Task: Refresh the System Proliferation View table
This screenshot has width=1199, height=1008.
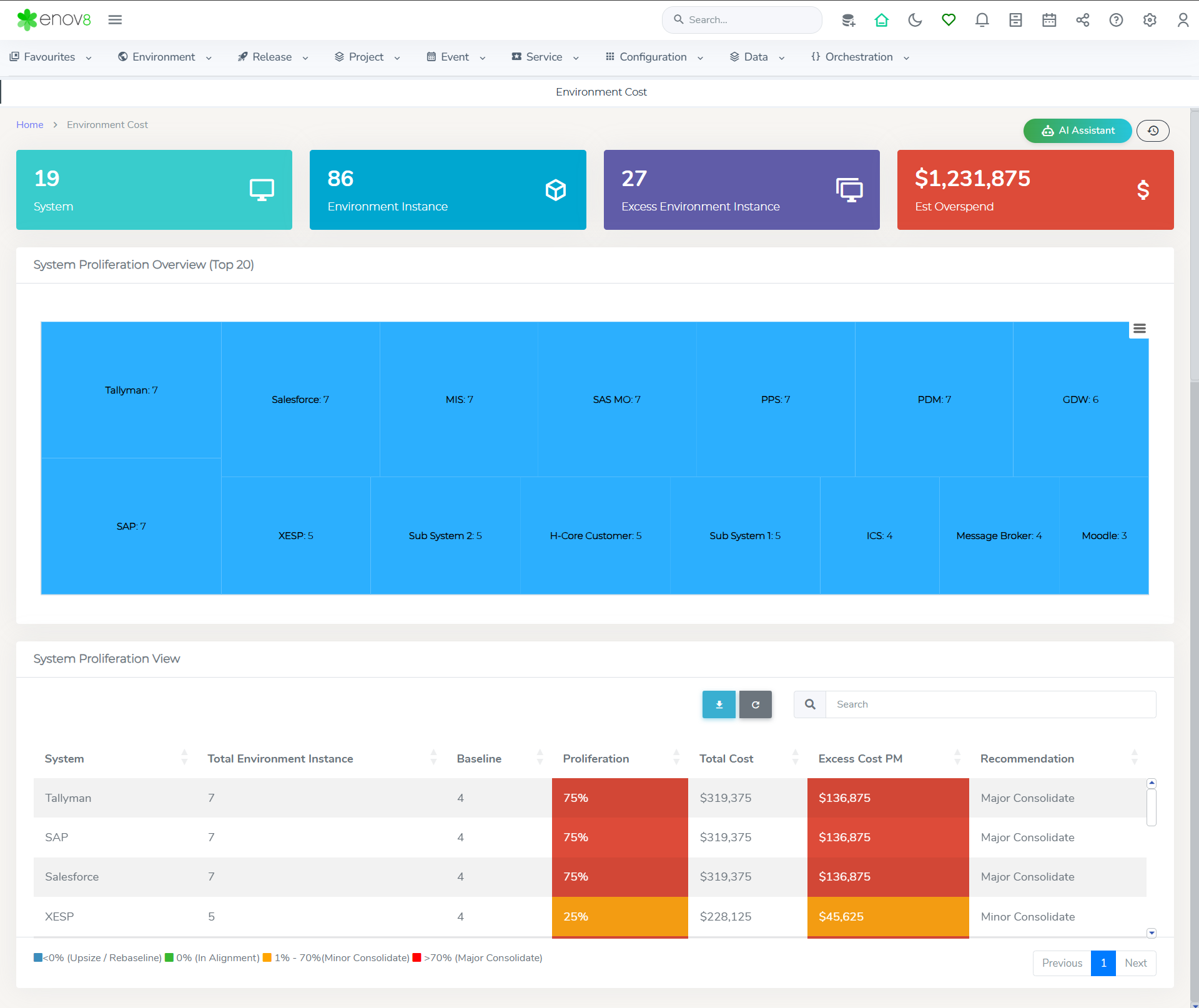Action: (755, 704)
